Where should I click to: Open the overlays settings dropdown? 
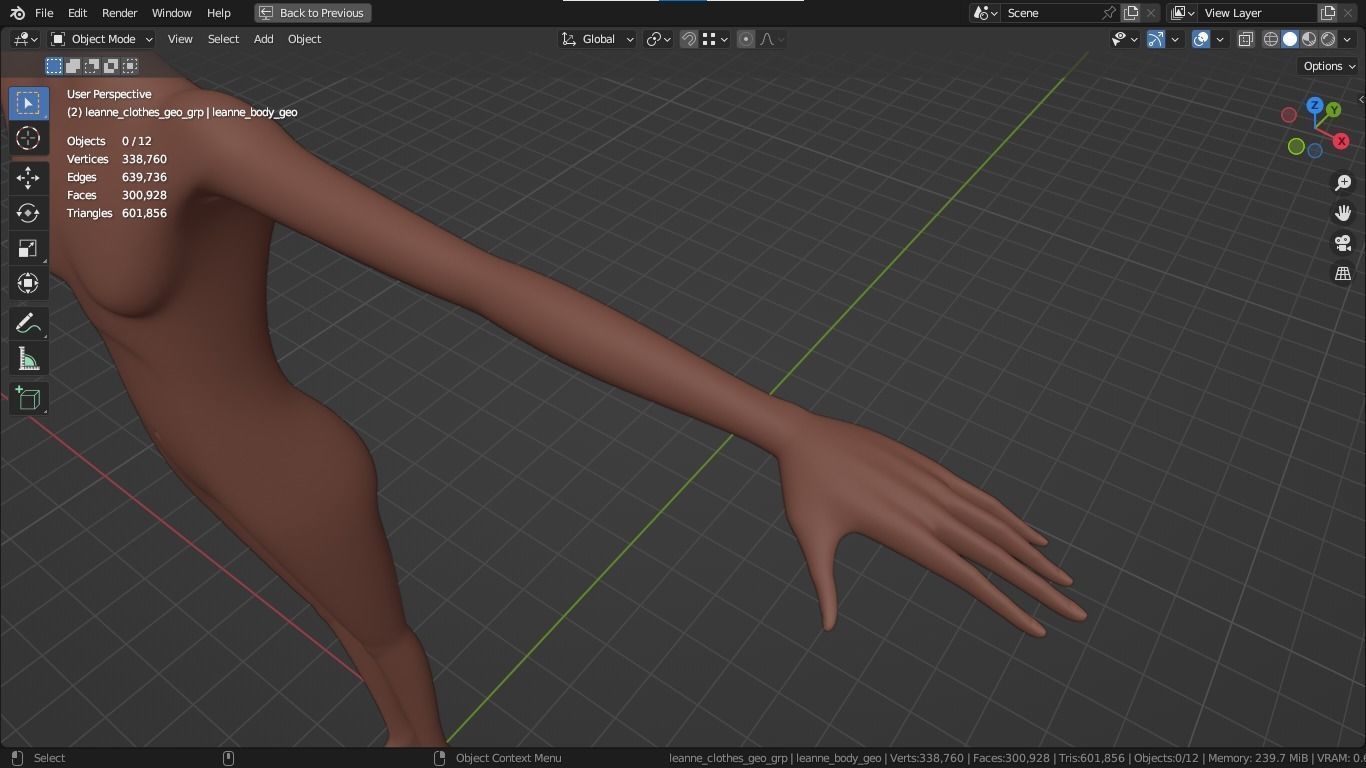pyautogui.click(x=1220, y=39)
